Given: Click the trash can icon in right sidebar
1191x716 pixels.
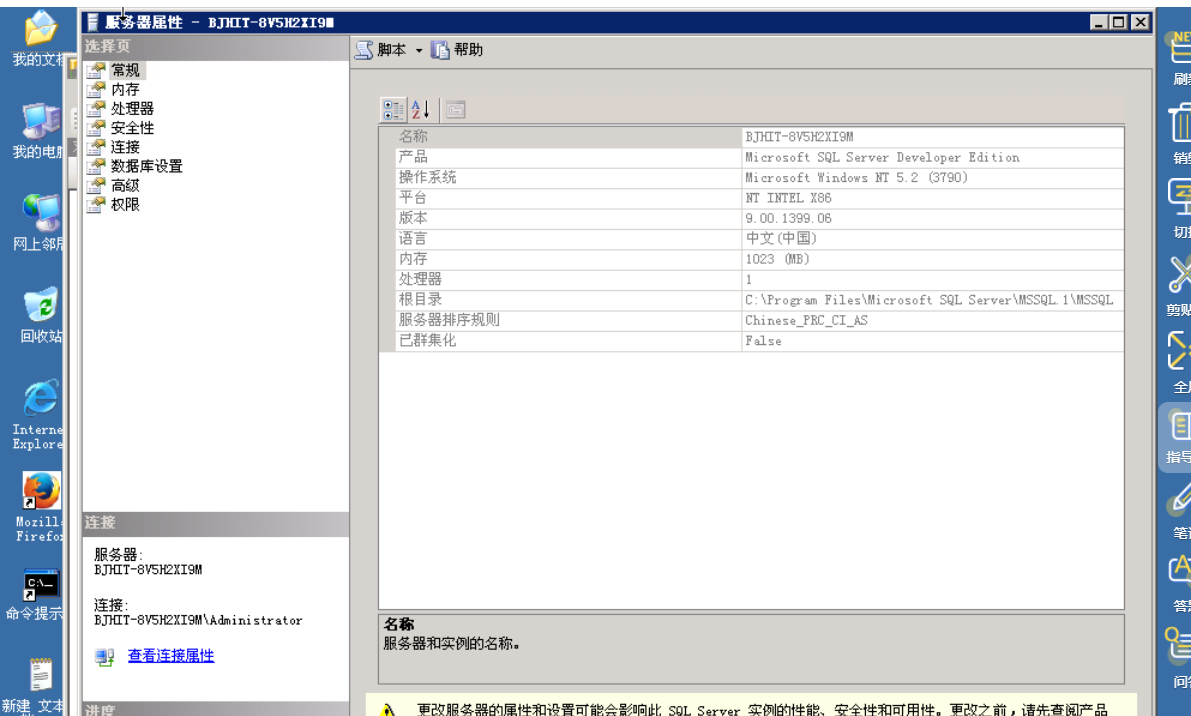Looking at the screenshot, I should (1180, 124).
